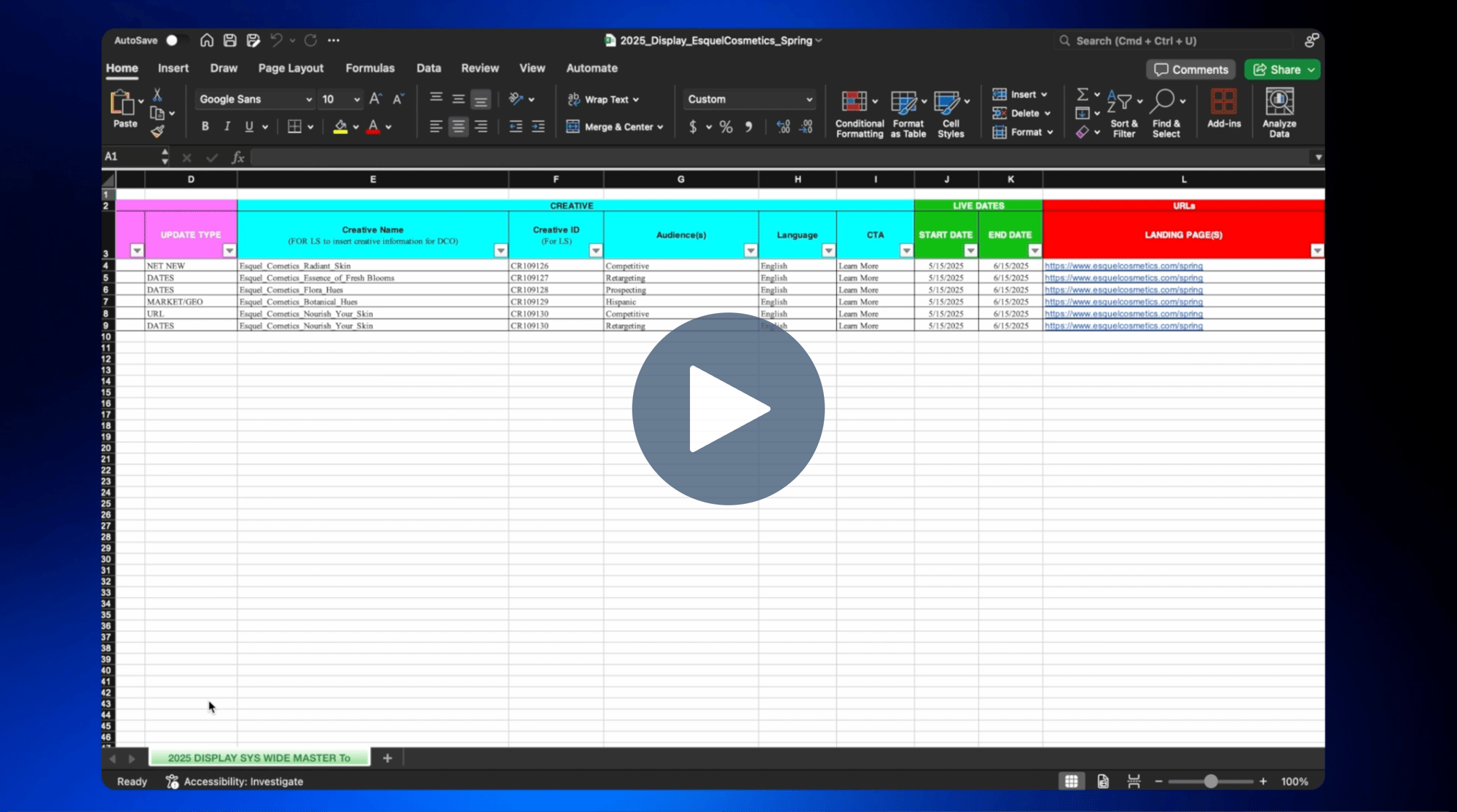Click Analyze Data
The height and width of the screenshot is (812, 1457).
pos(1279,113)
